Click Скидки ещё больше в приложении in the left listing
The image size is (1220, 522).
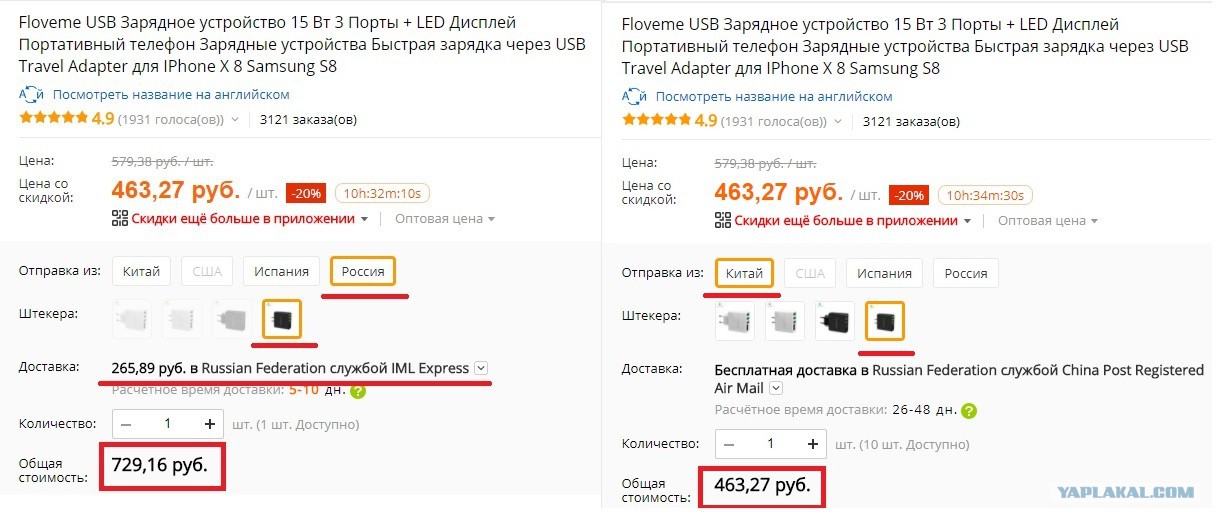tap(243, 219)
